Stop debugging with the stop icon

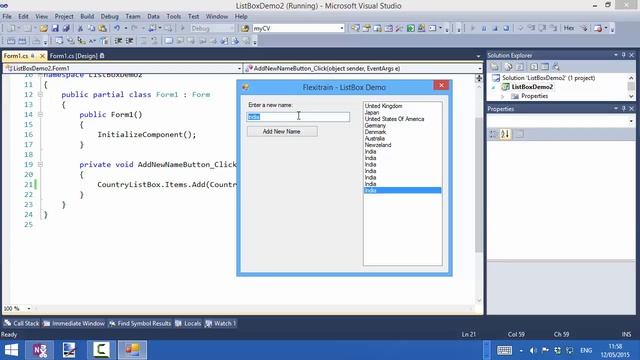click(495, 28)
